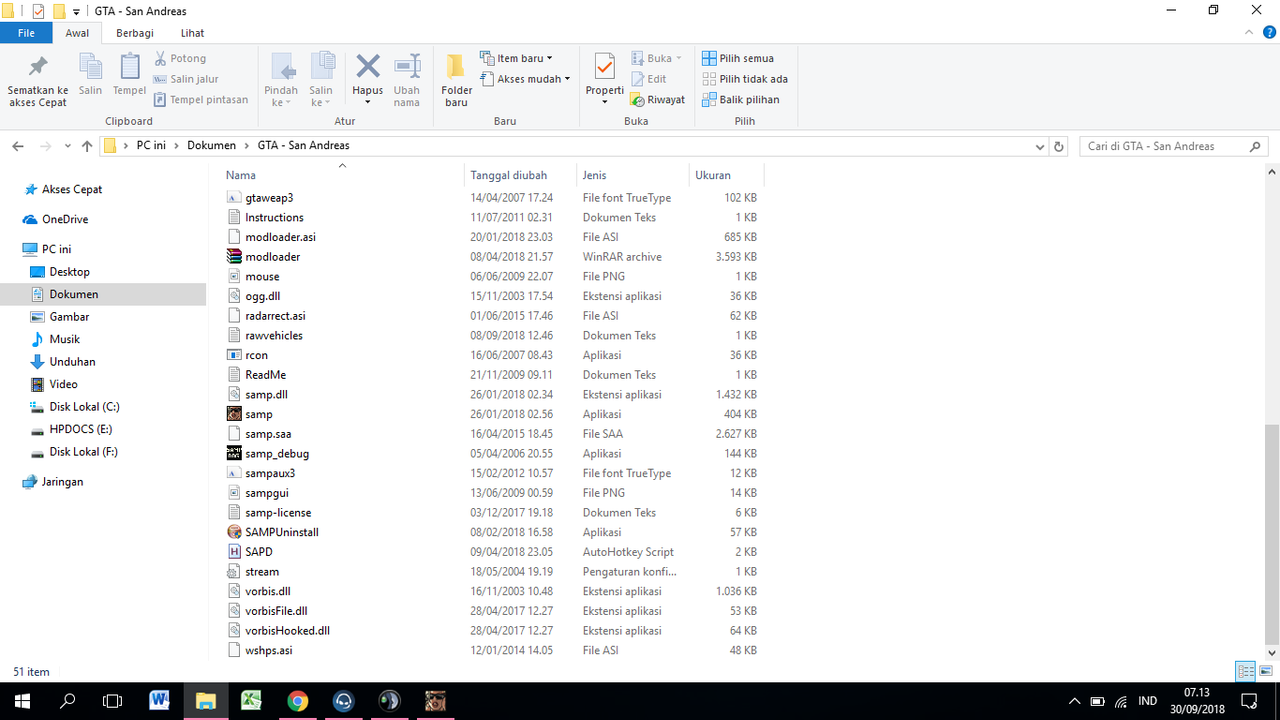
Task: Select Disk Lokal (C:) drive
Action: pos(84,407)
